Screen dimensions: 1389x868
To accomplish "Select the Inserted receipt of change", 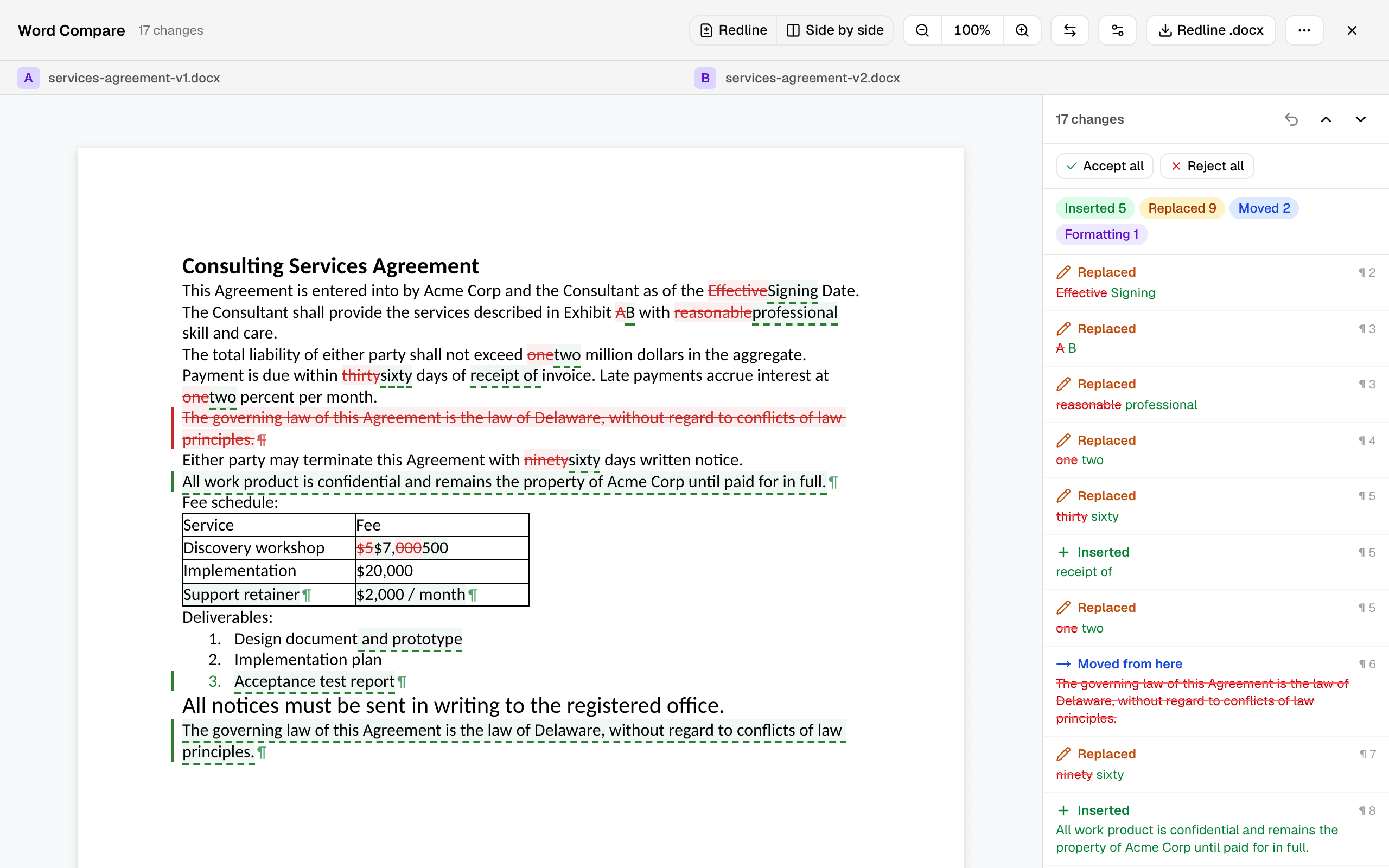I will pos(1216,562).
